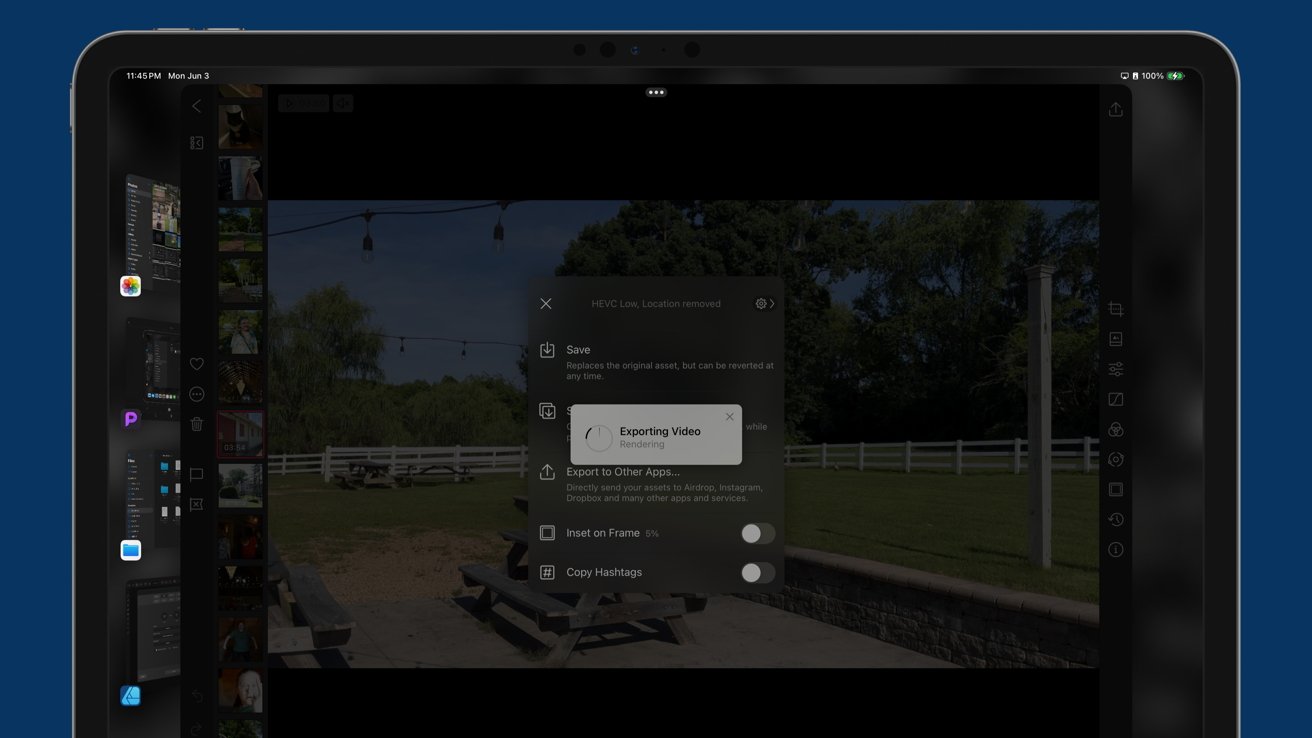Enable the Inset on Frame switch
The image size is (1312, 738).
click(757, 534)
